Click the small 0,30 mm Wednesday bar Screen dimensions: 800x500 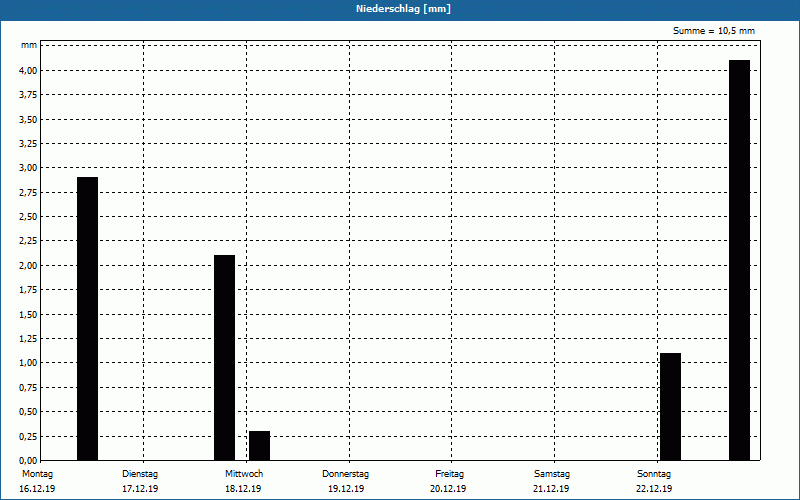(x=259, y=446)
